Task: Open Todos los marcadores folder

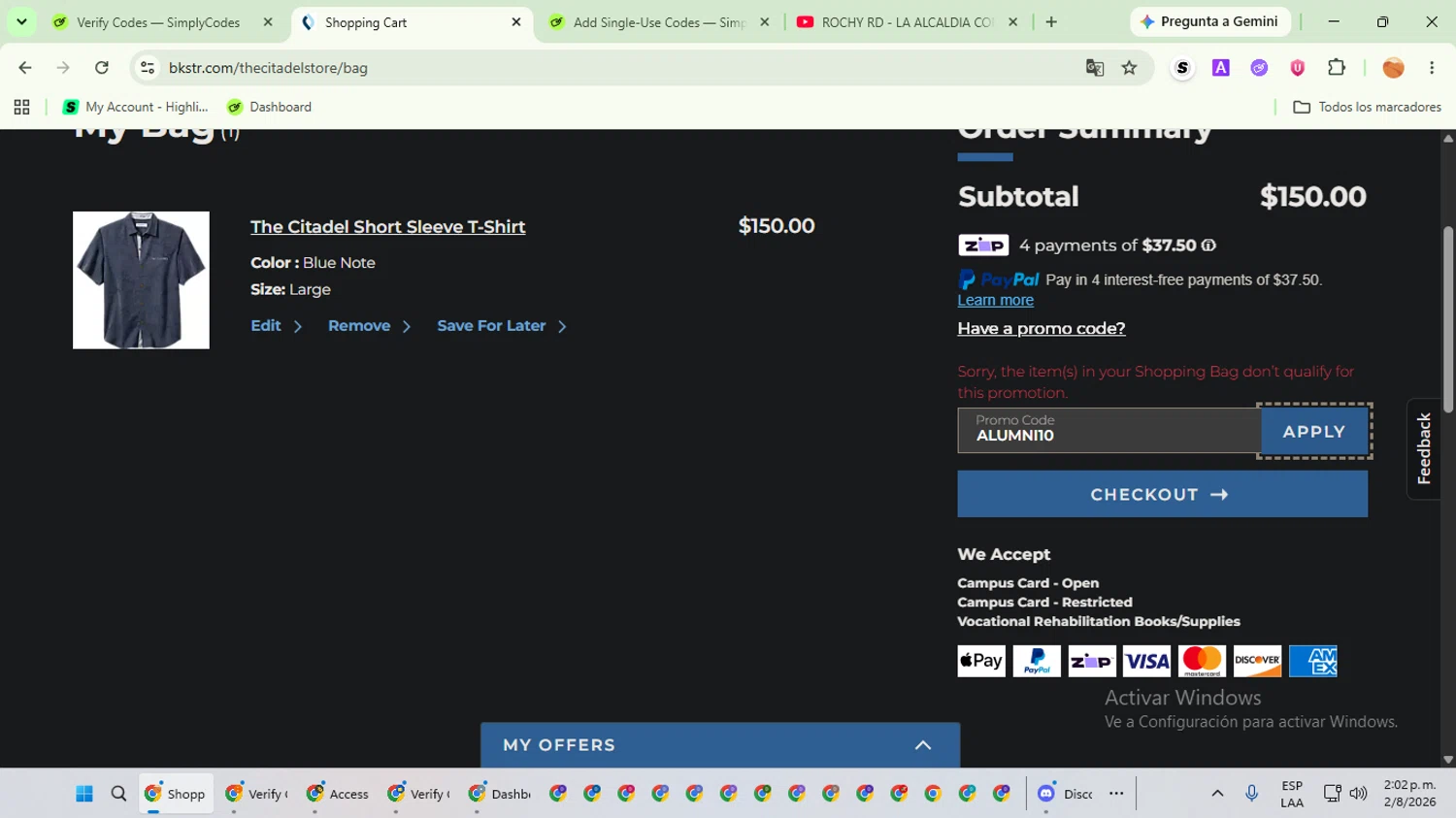Action: coord(1367,107)
